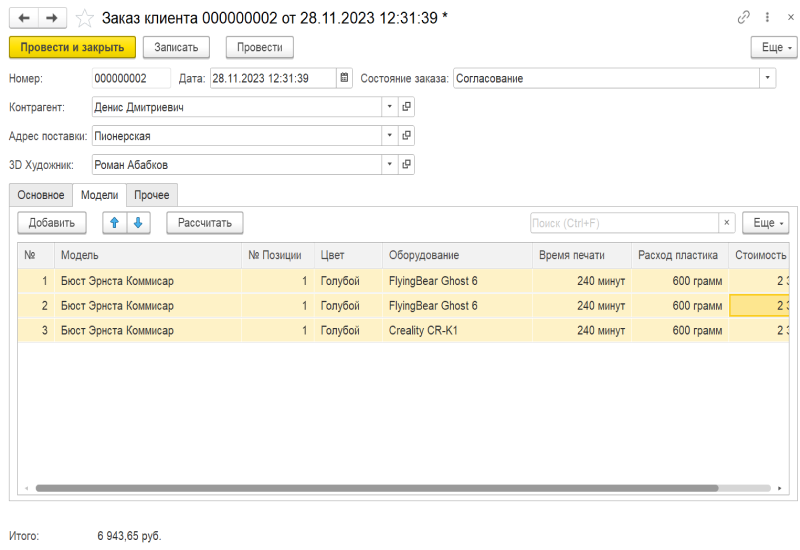Select row 1 Бюст Эрнста Коммисар cell
This screenshot has width=800, height=550.
[x=147, y=281]
